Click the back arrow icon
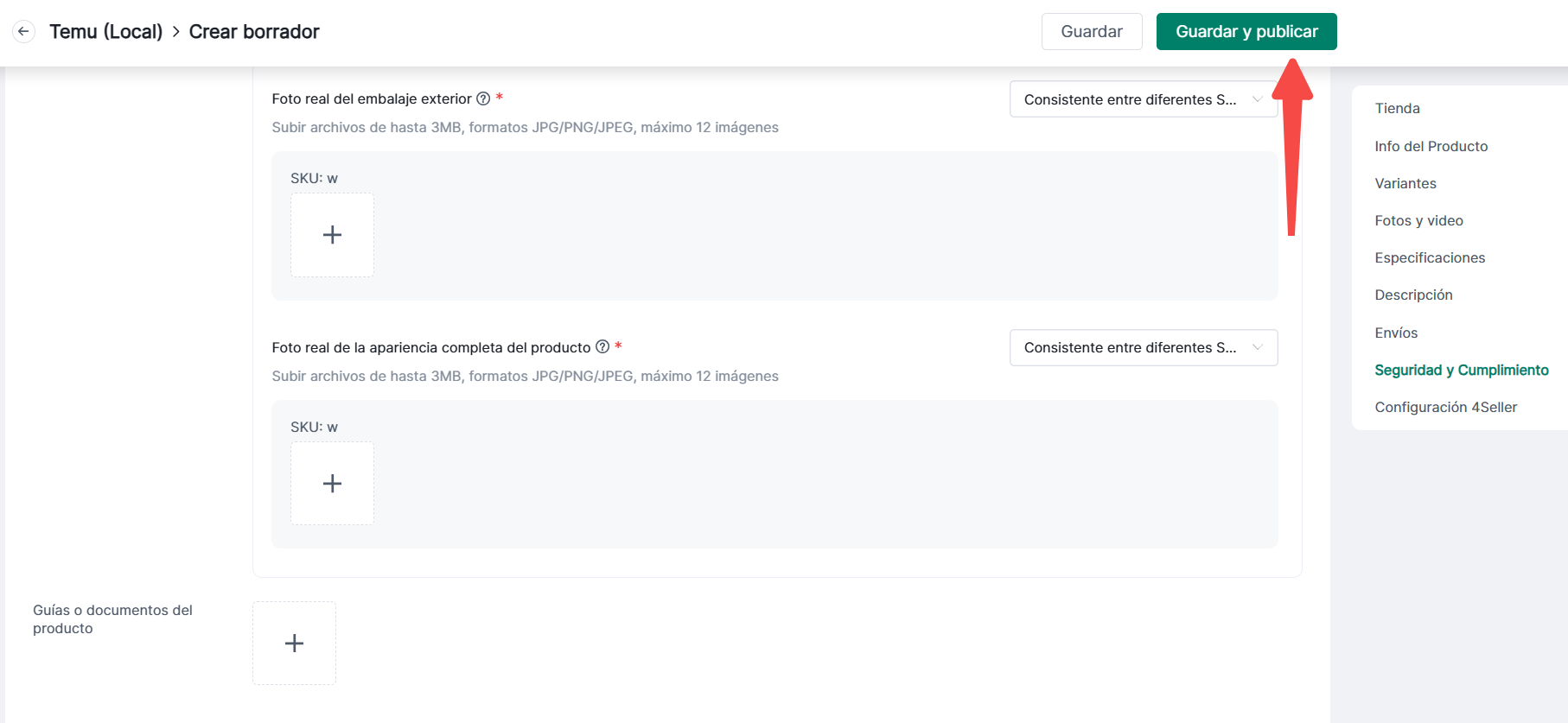The height and width of the screenshot is (723, 1568). (x=23, y=32)
